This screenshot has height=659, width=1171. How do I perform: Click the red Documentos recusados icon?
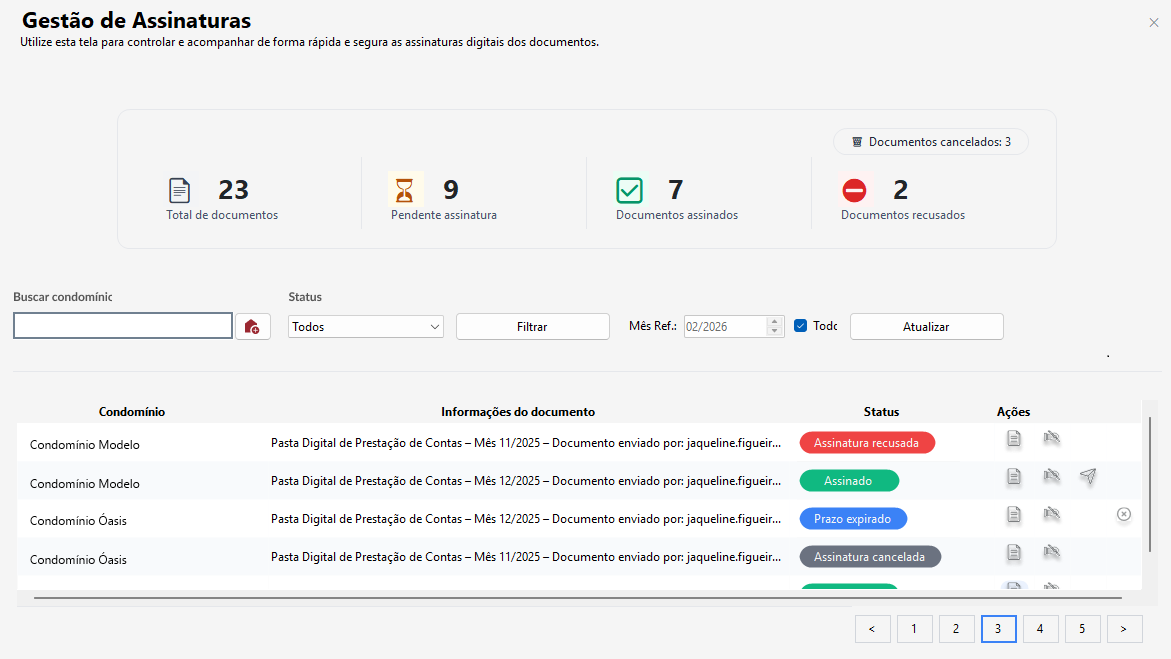pyautogui.click(x=854, y=191)
